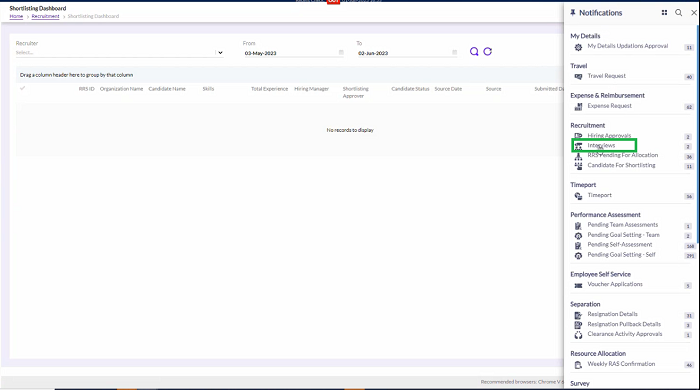
Task: Open the grid view icon in Notifications header
Action: click(x=664, y=13)
